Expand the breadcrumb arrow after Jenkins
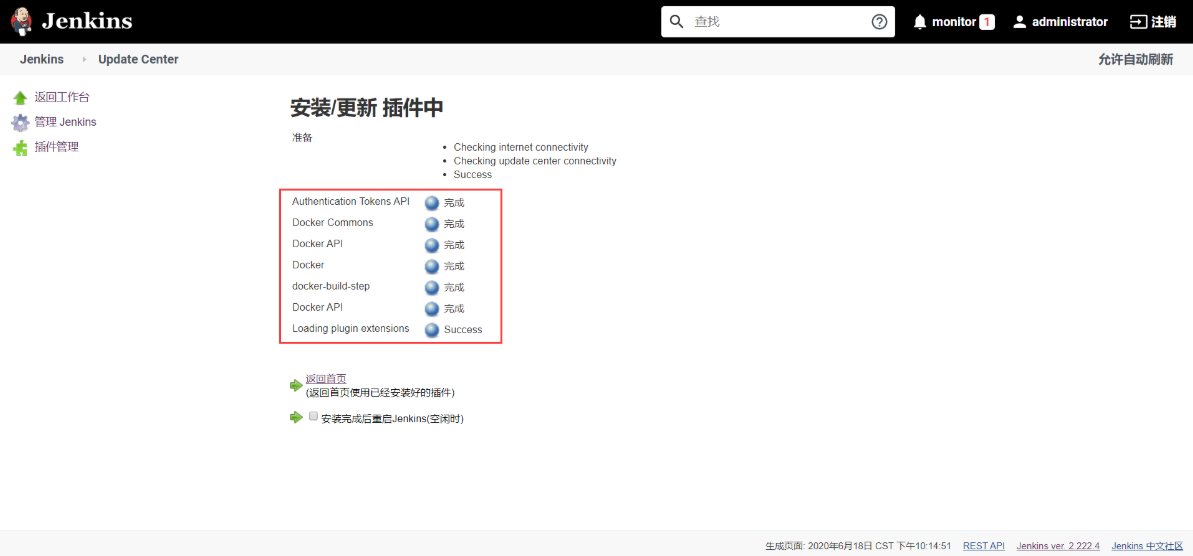 click(84, 59)
